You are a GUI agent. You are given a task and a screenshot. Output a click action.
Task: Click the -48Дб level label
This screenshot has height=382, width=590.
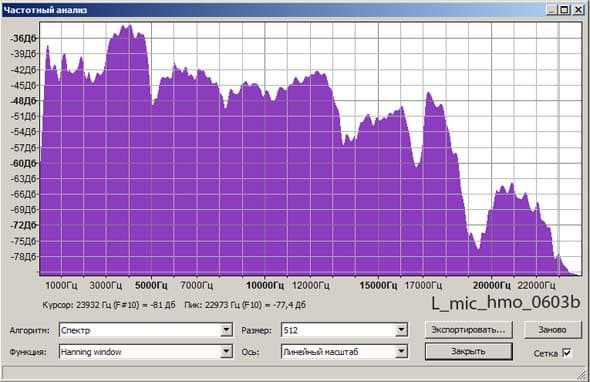point(24,101)
